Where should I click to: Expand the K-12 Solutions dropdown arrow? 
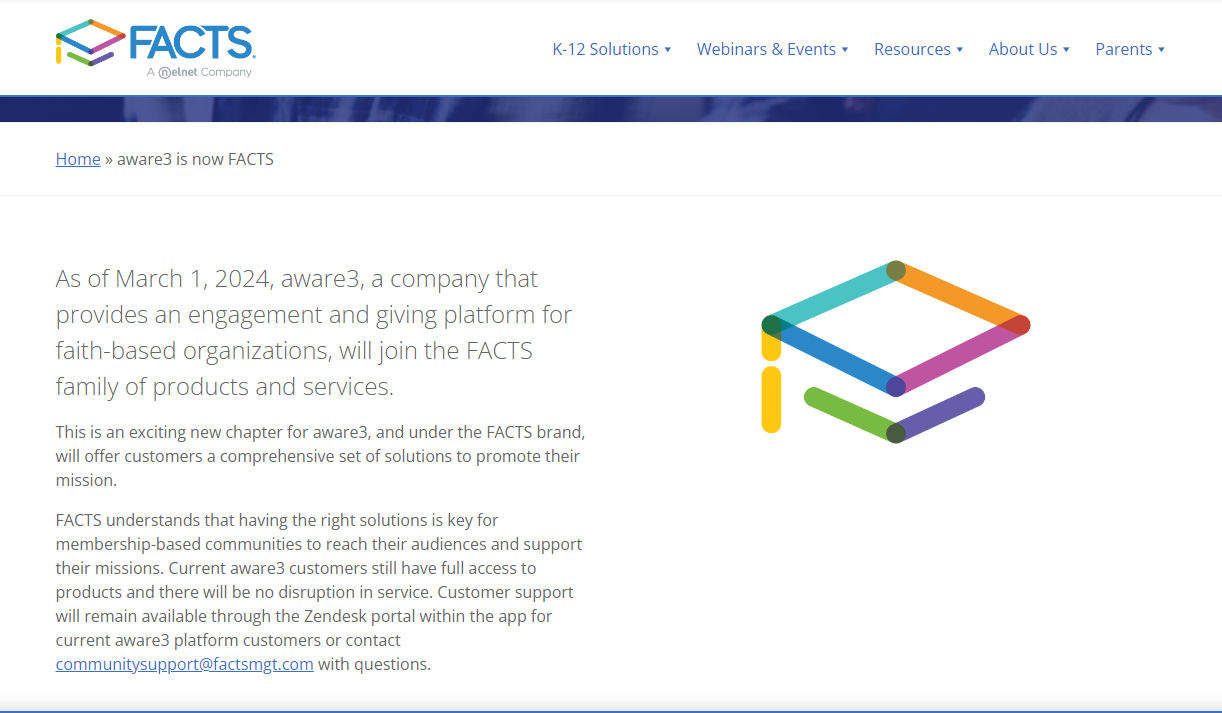click(668, 50)
